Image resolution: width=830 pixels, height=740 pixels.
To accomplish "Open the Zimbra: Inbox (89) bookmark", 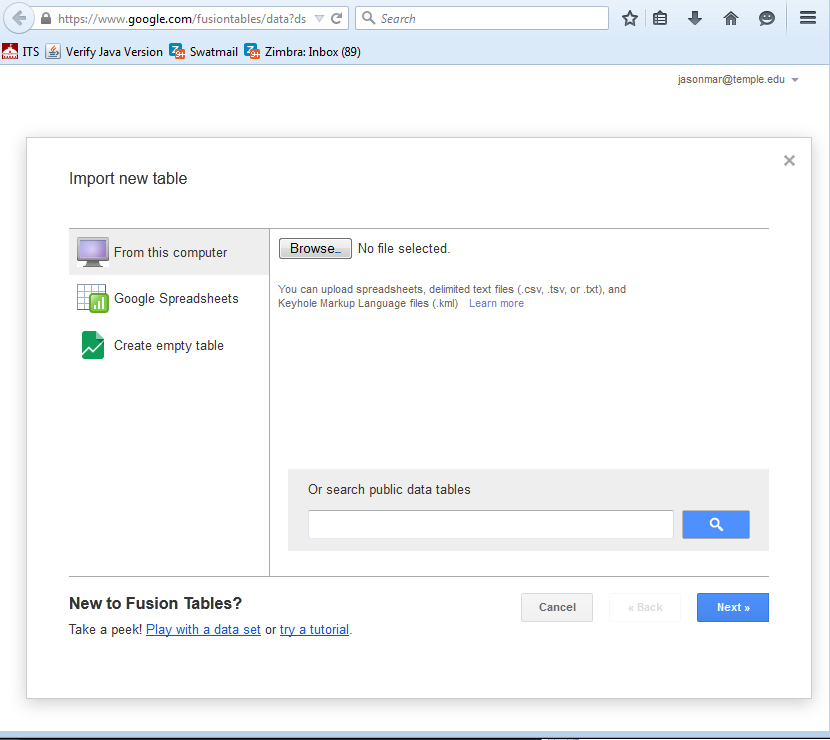I will 303,52.
